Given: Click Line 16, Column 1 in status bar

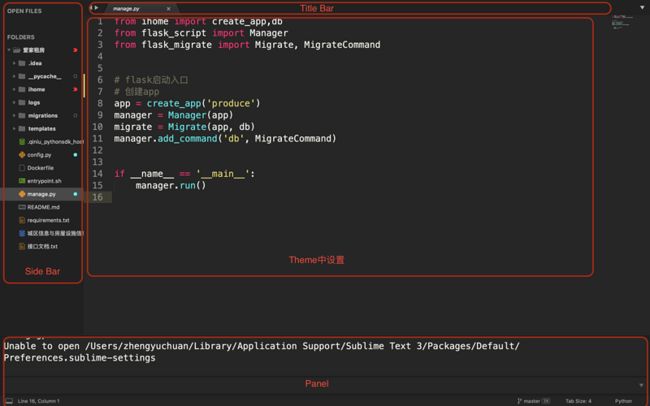Looking at the screenshot, I should (39, 401).
